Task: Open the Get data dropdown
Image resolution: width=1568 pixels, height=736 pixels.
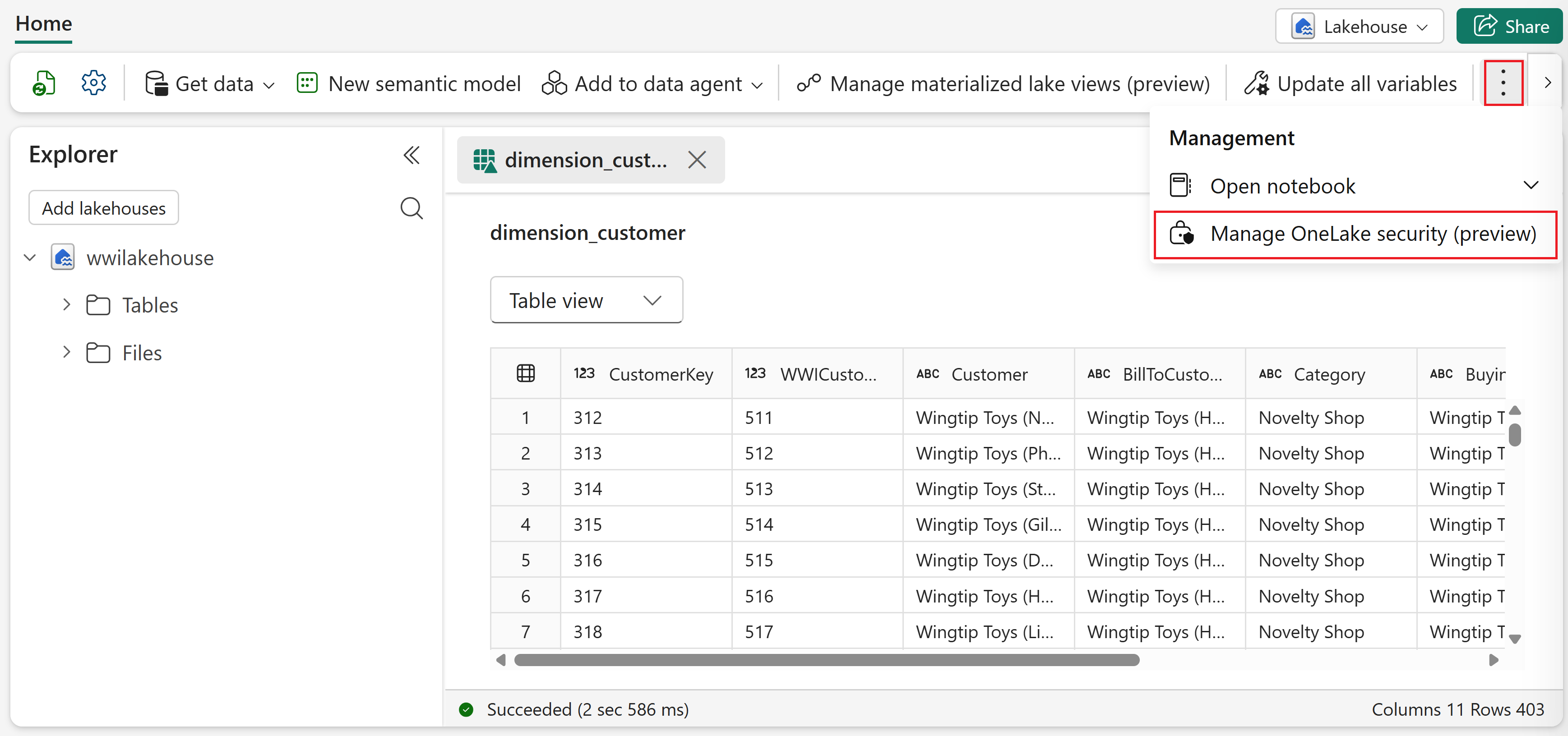Action: (209, 83)
